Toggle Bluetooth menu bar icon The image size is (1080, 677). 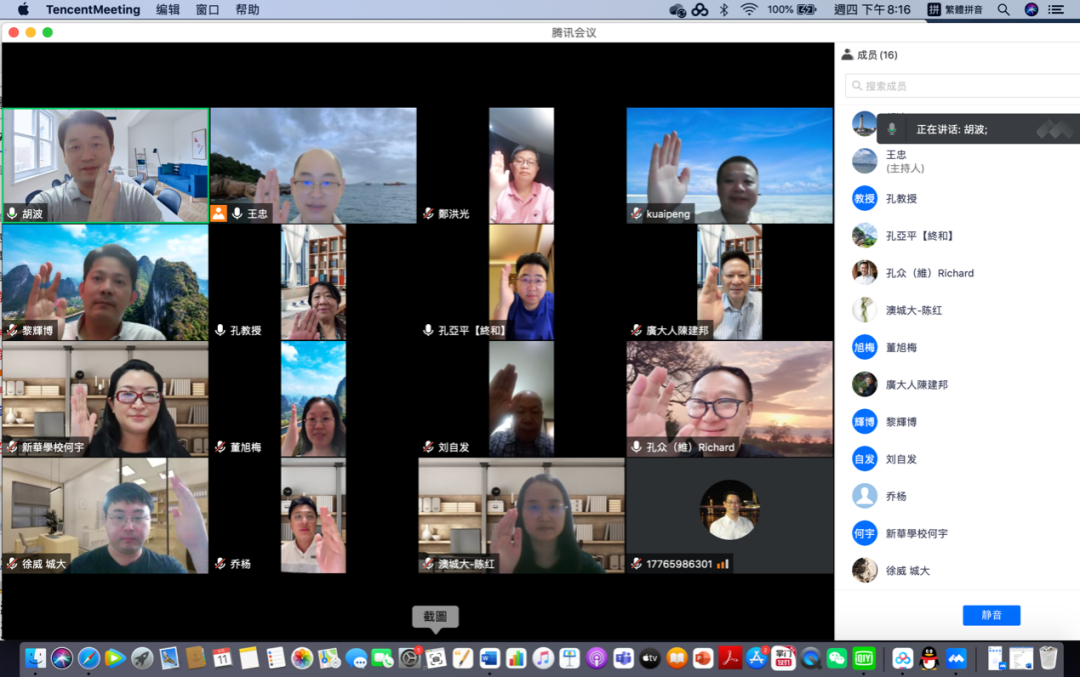[x=725, y=9]
